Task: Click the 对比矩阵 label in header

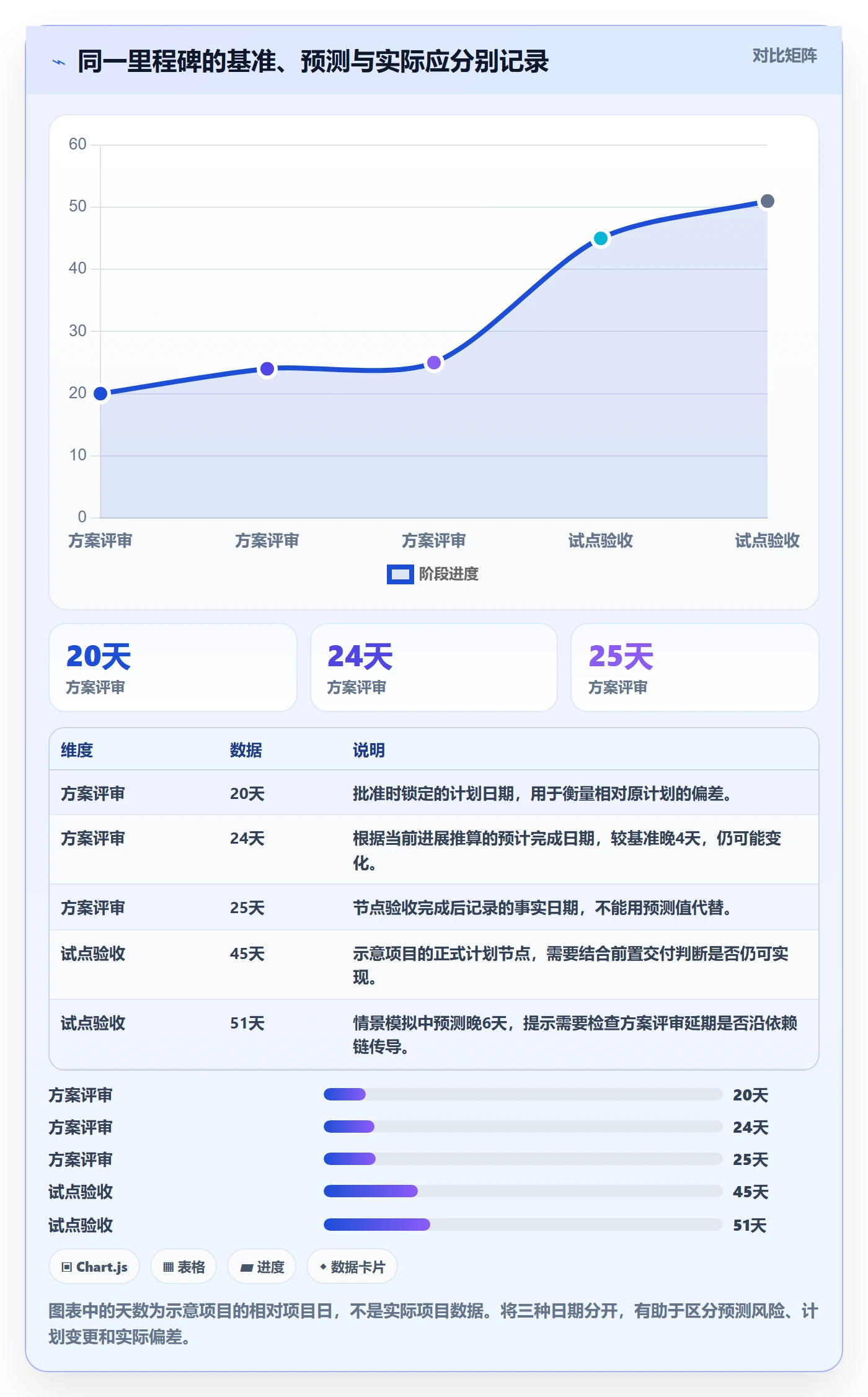Action: tap(784, 56)
